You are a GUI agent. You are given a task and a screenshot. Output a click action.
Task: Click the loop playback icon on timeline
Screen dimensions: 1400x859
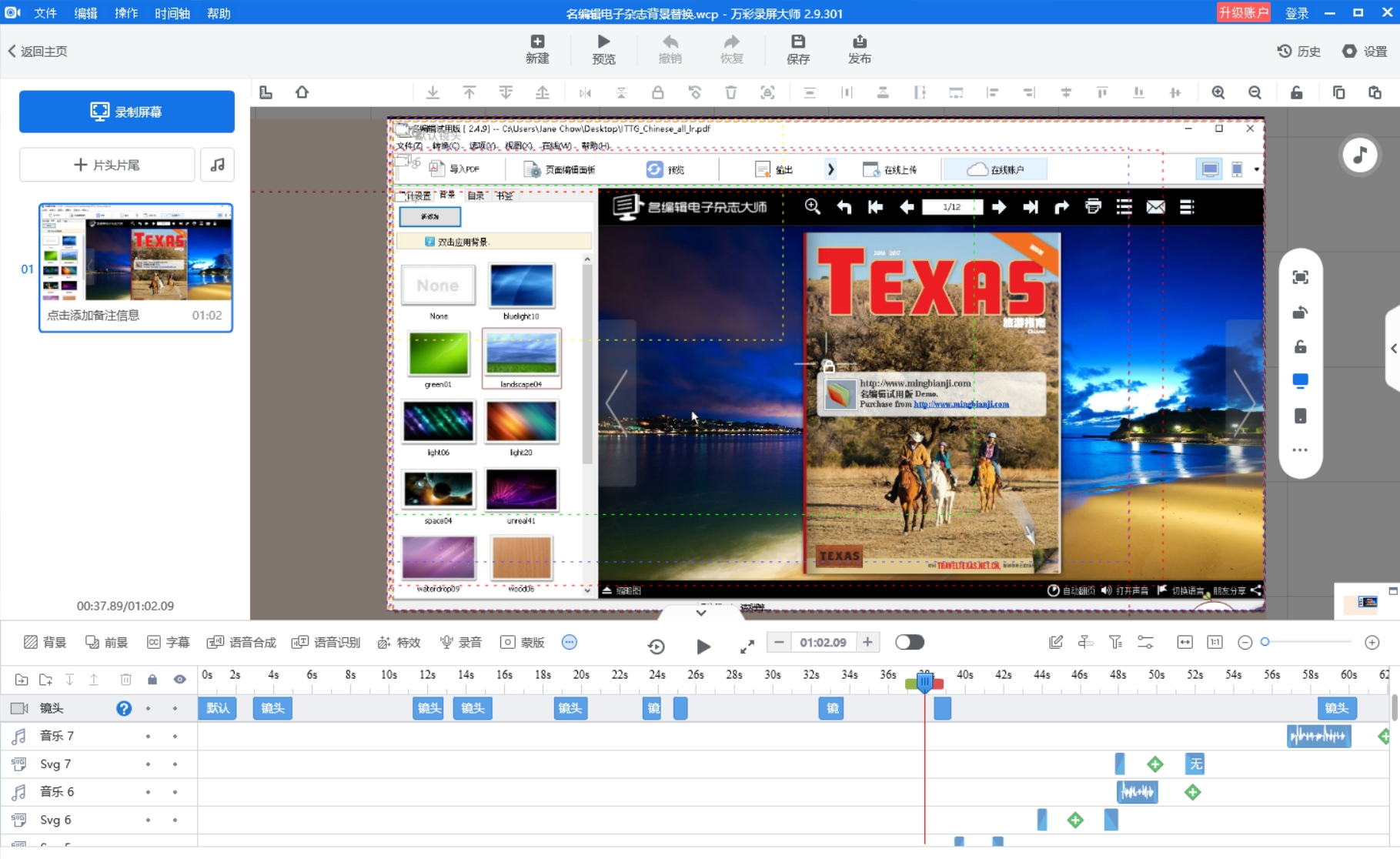coord(656,647)
